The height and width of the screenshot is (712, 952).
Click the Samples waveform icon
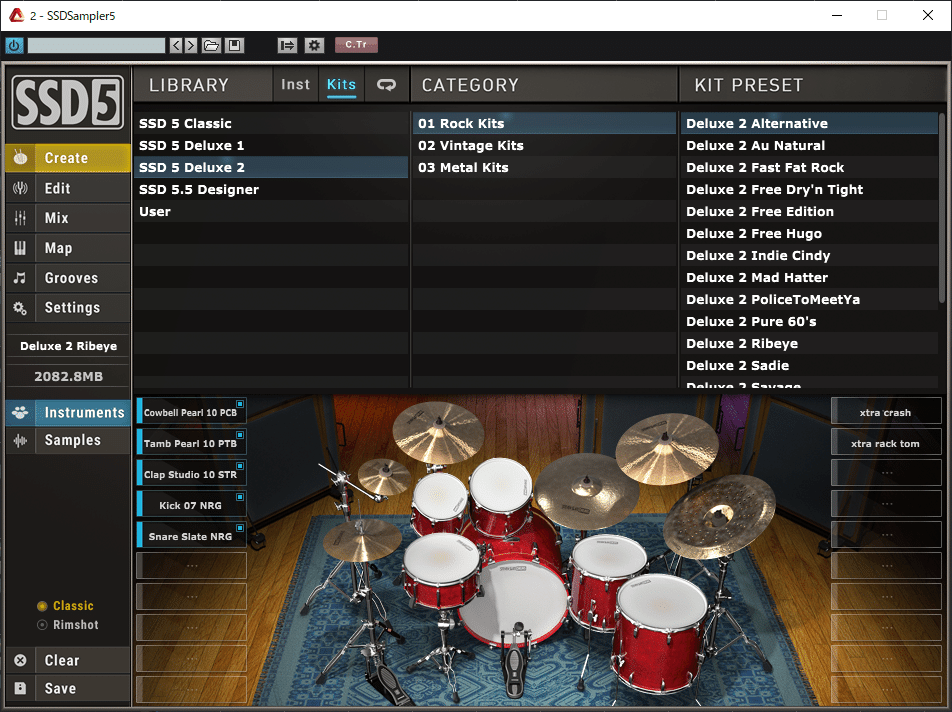pos(20,440)
